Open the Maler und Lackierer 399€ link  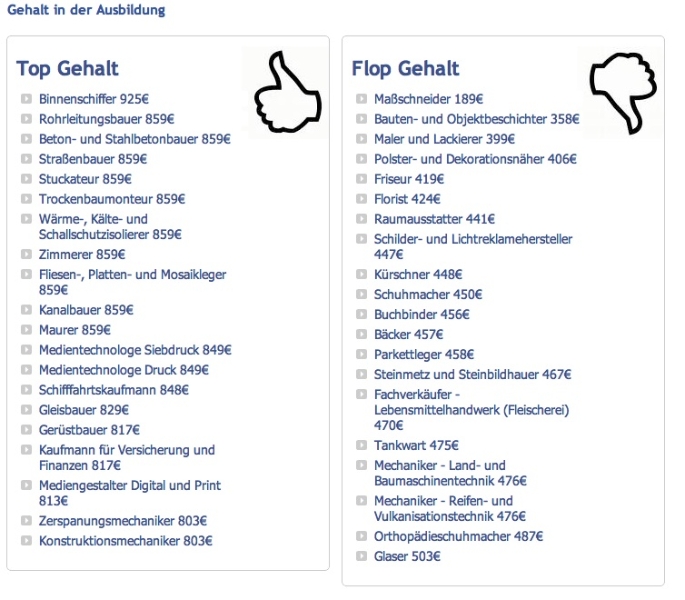444,139
